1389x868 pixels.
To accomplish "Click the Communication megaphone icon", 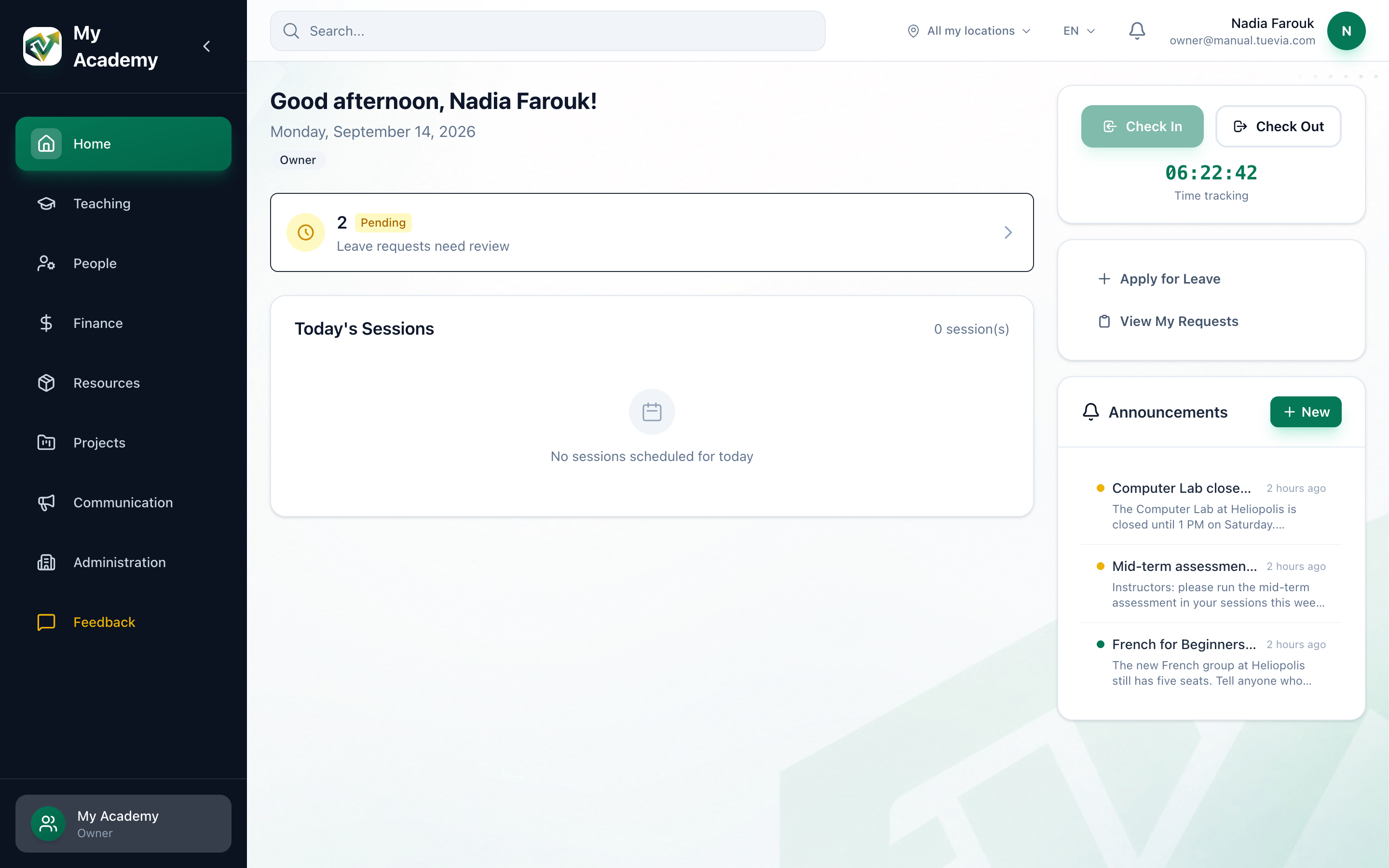I will [46, 502].
